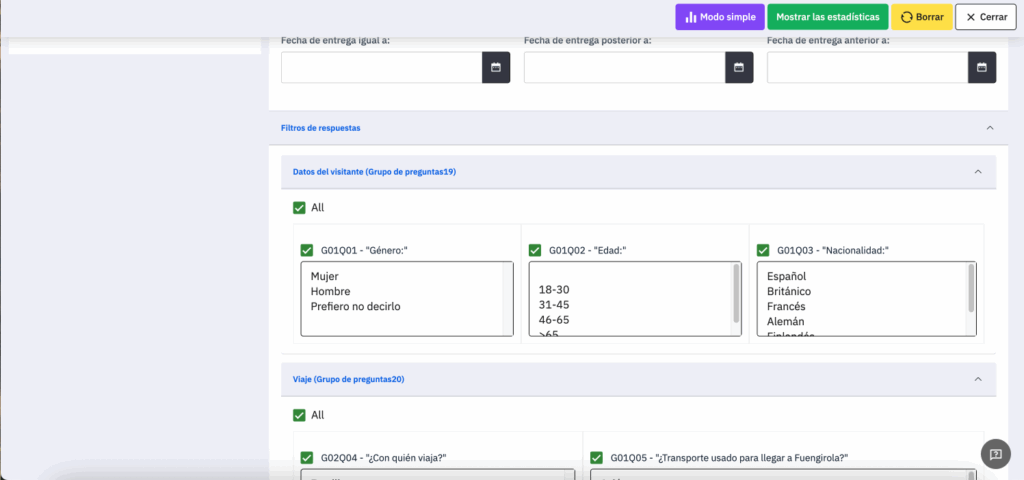Select 'Mujer' in the Género list
The image size is (1024, 480).
pos(325,276)
